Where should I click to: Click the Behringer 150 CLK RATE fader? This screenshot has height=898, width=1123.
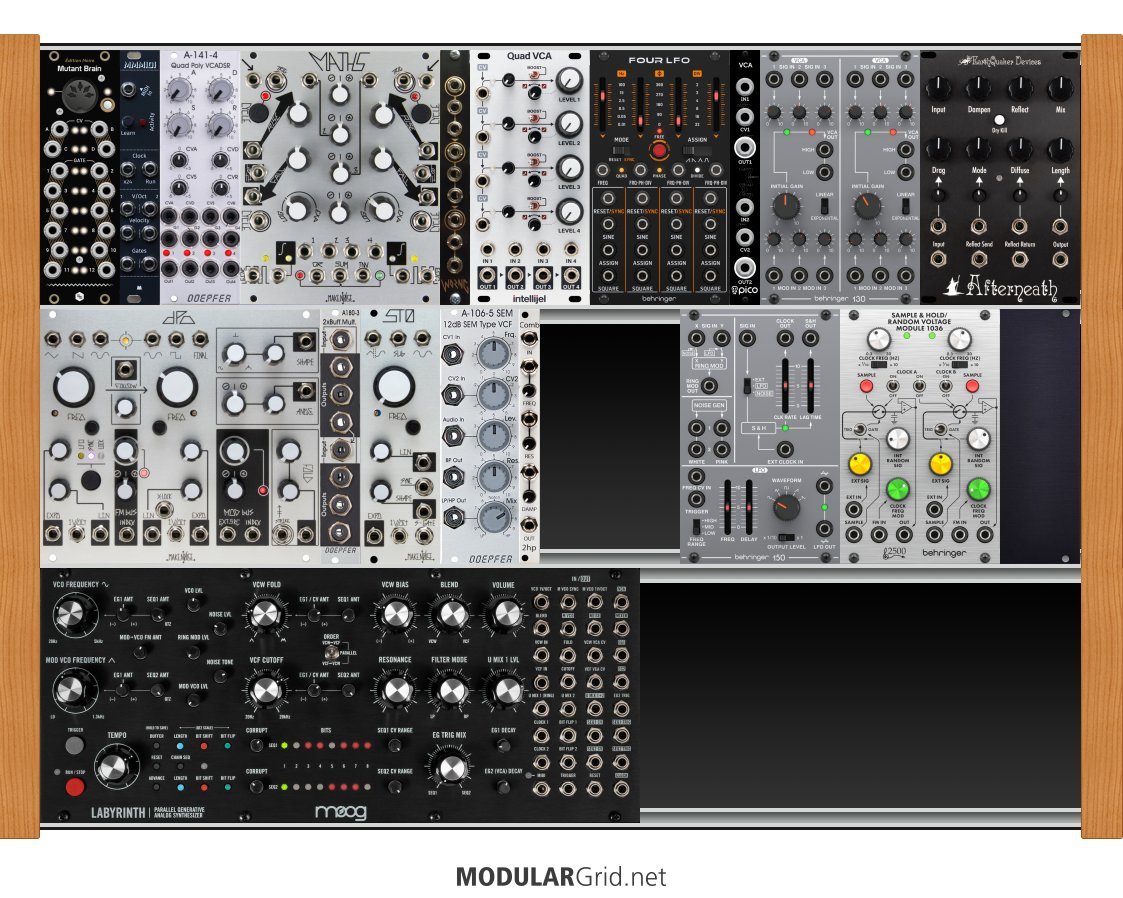pyautogui.click(x=786, y=387)
